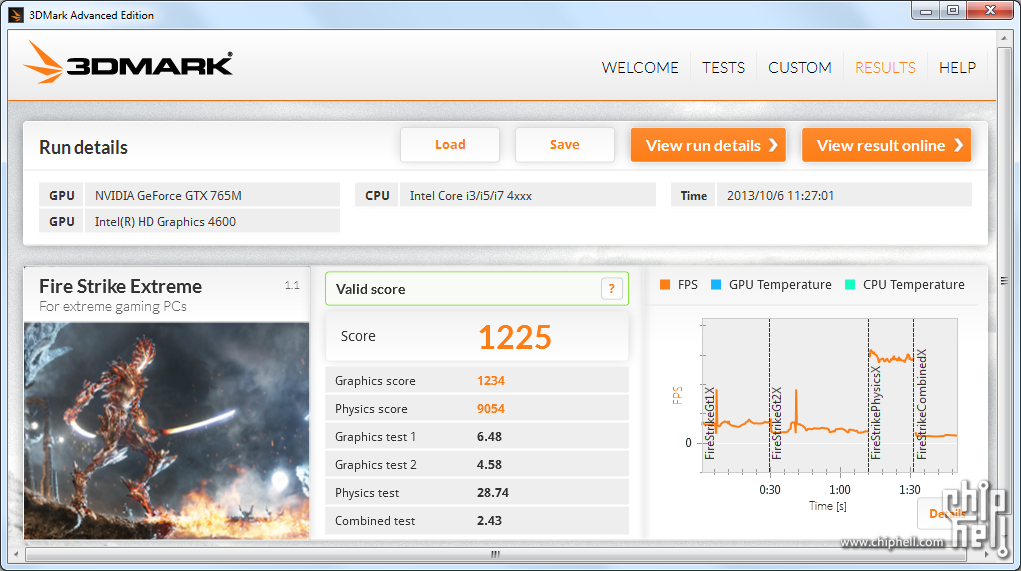Click the Physics test value 28.74

tap(492, 493)
